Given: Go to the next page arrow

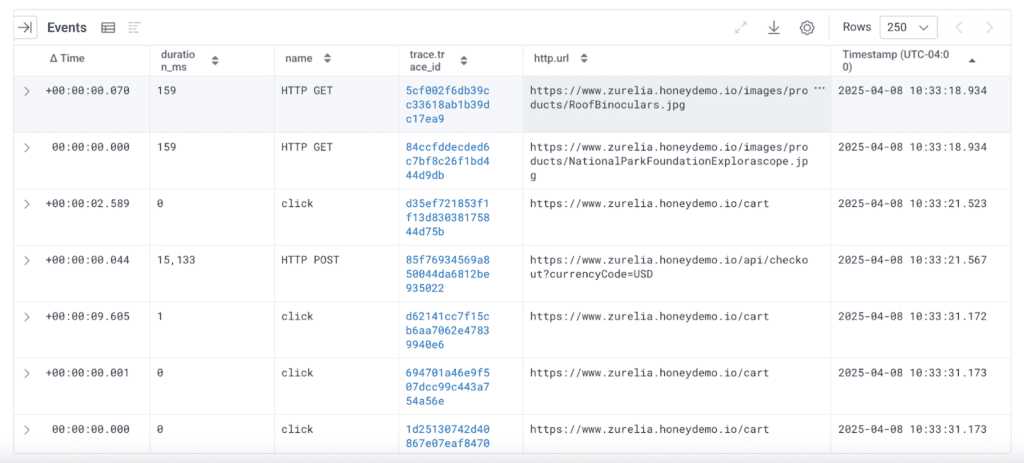Looking at the screenshot, I should coord(989,28).
